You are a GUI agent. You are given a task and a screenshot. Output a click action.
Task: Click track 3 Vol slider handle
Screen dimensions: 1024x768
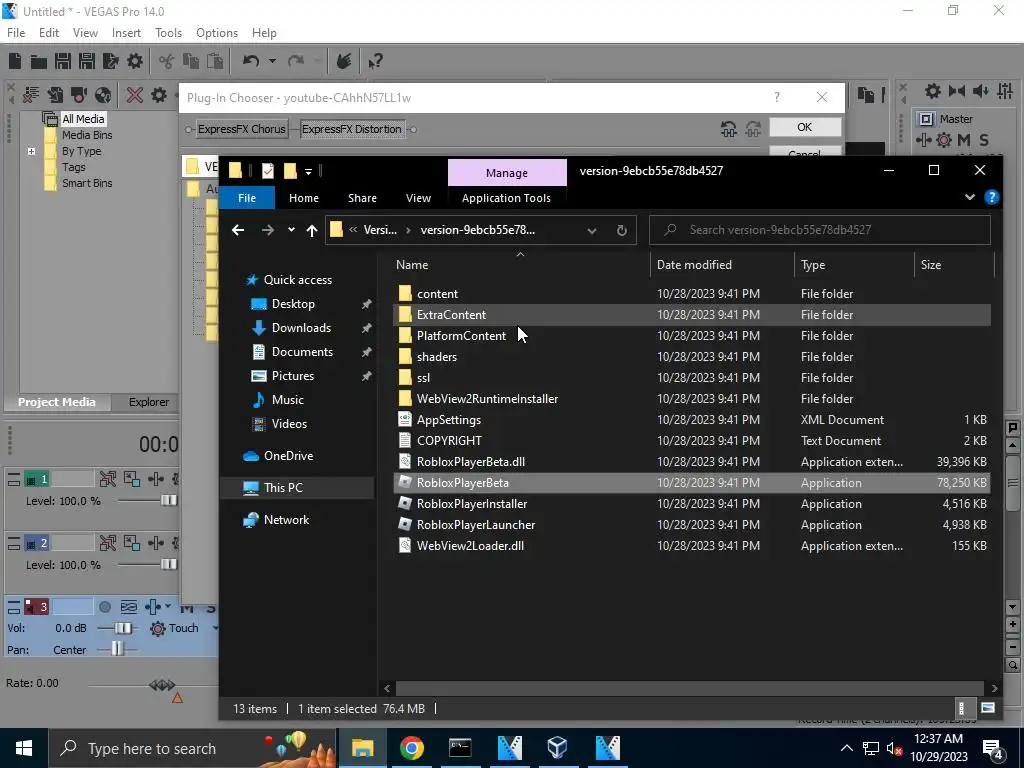123,628
